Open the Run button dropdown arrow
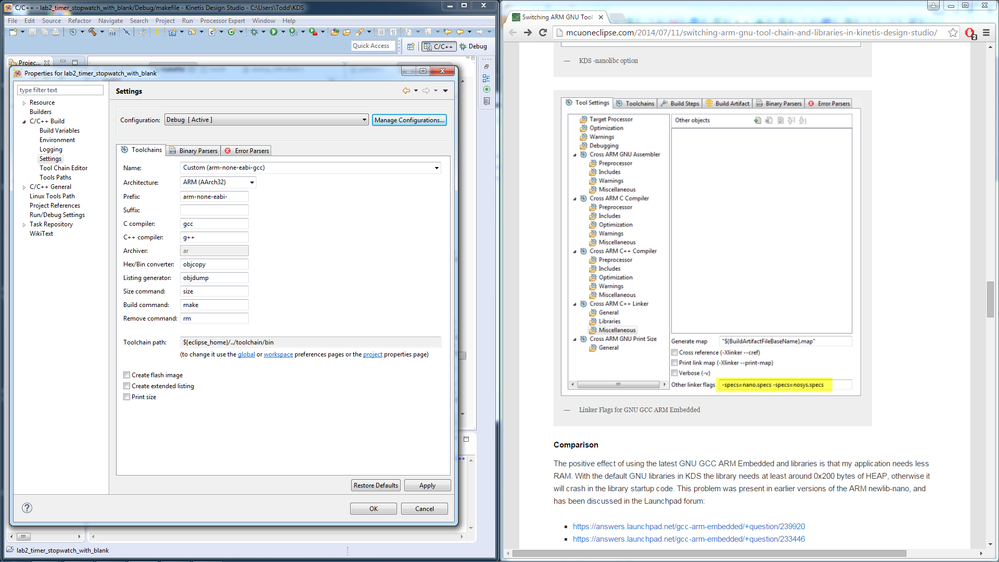This screenshot has height=562, width=999. pyautogui.click(x=283, y=32)
